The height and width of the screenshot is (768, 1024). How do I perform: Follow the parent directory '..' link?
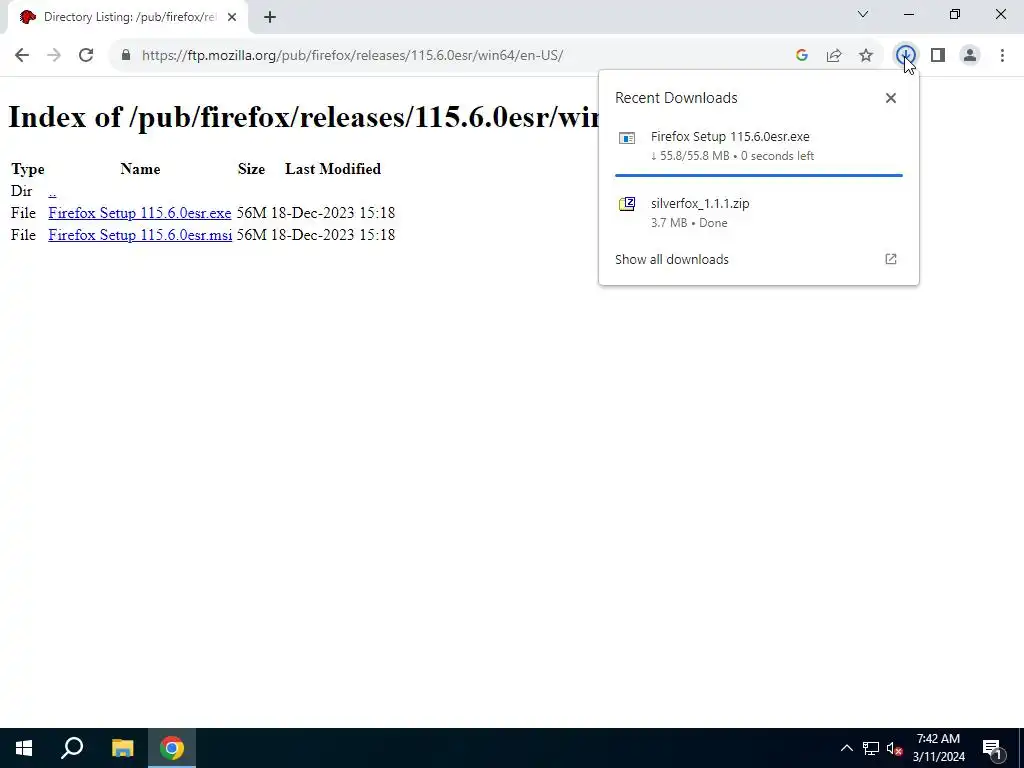[x=52, y=191]
